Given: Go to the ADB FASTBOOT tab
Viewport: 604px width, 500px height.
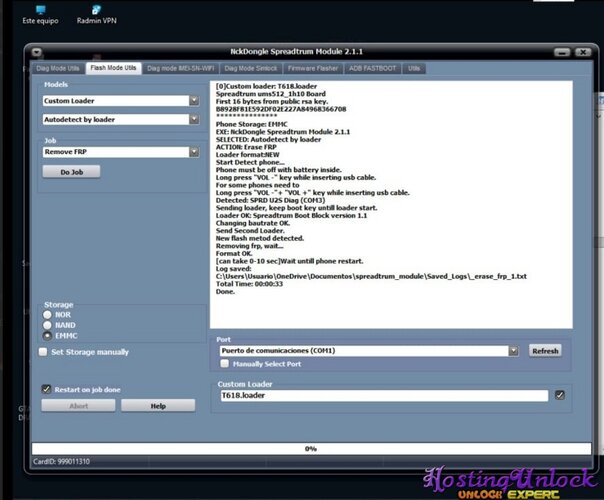Looking at the screenshot, I should 372,69.
